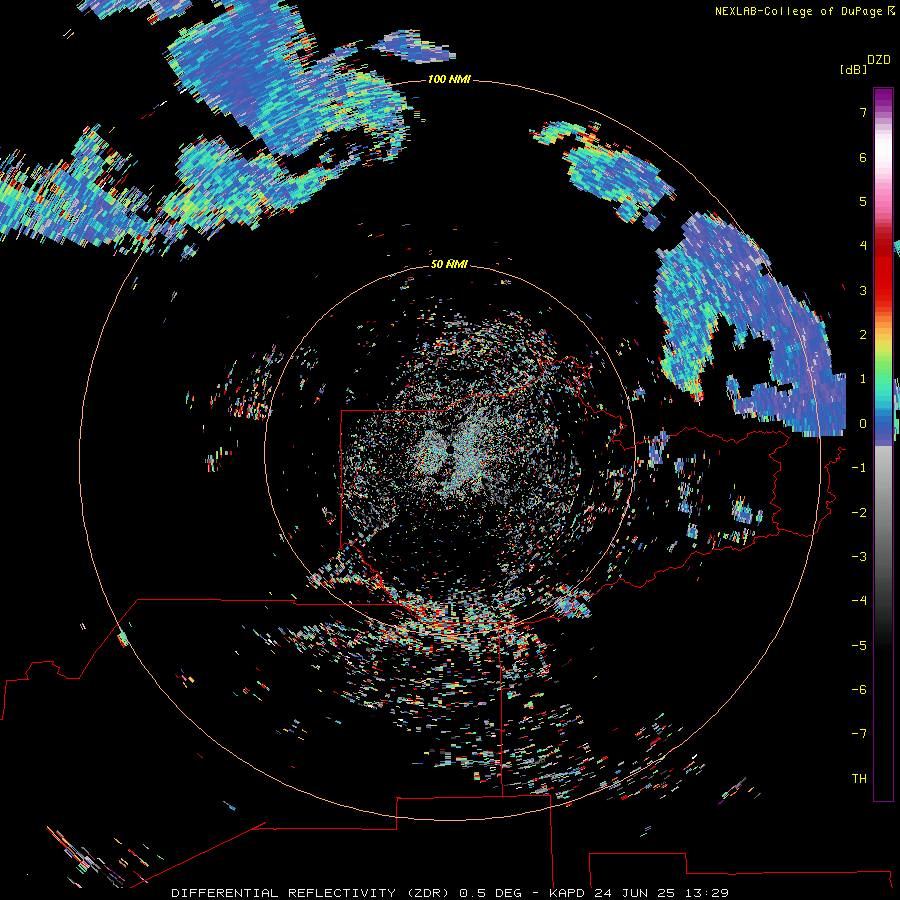Screen dimensions: 900x900
Task: Click the 24 JUN 25 date text
Action: tap(635, 893)
